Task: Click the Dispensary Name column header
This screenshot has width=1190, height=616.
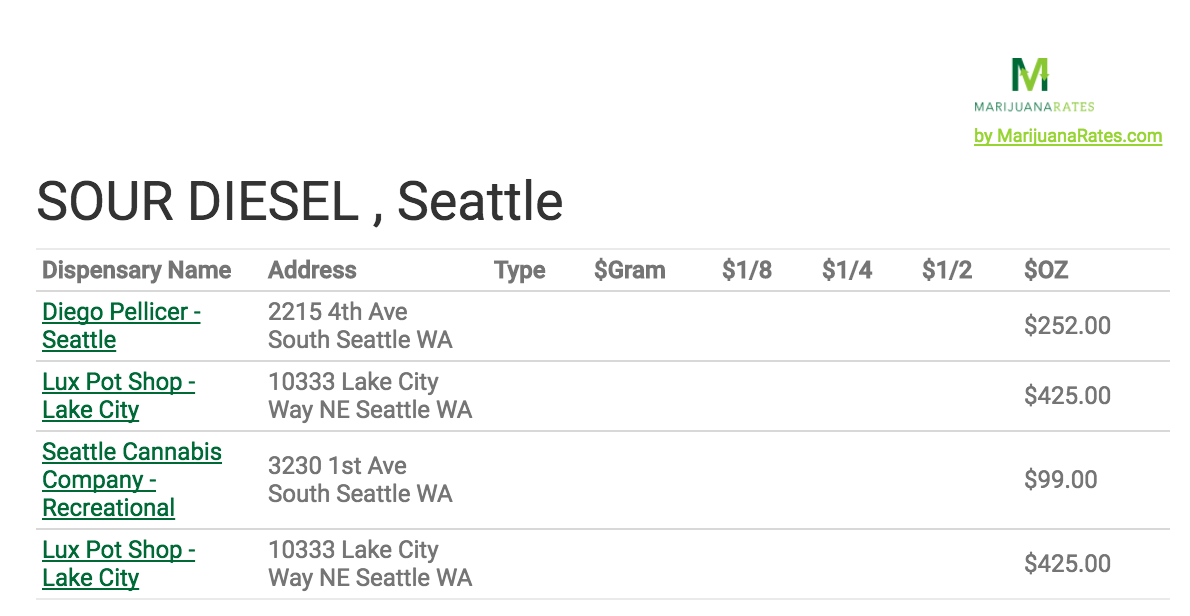Action: [137, 270]
